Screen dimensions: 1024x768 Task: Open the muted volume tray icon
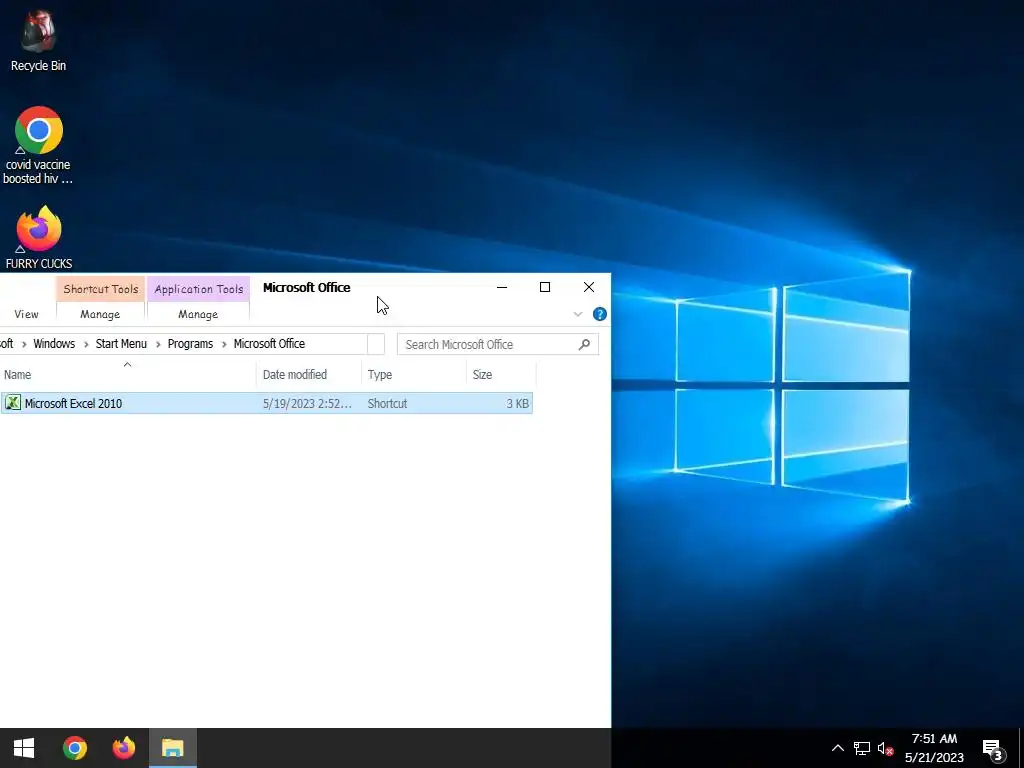pyautogui.click(x=886, y=748)
